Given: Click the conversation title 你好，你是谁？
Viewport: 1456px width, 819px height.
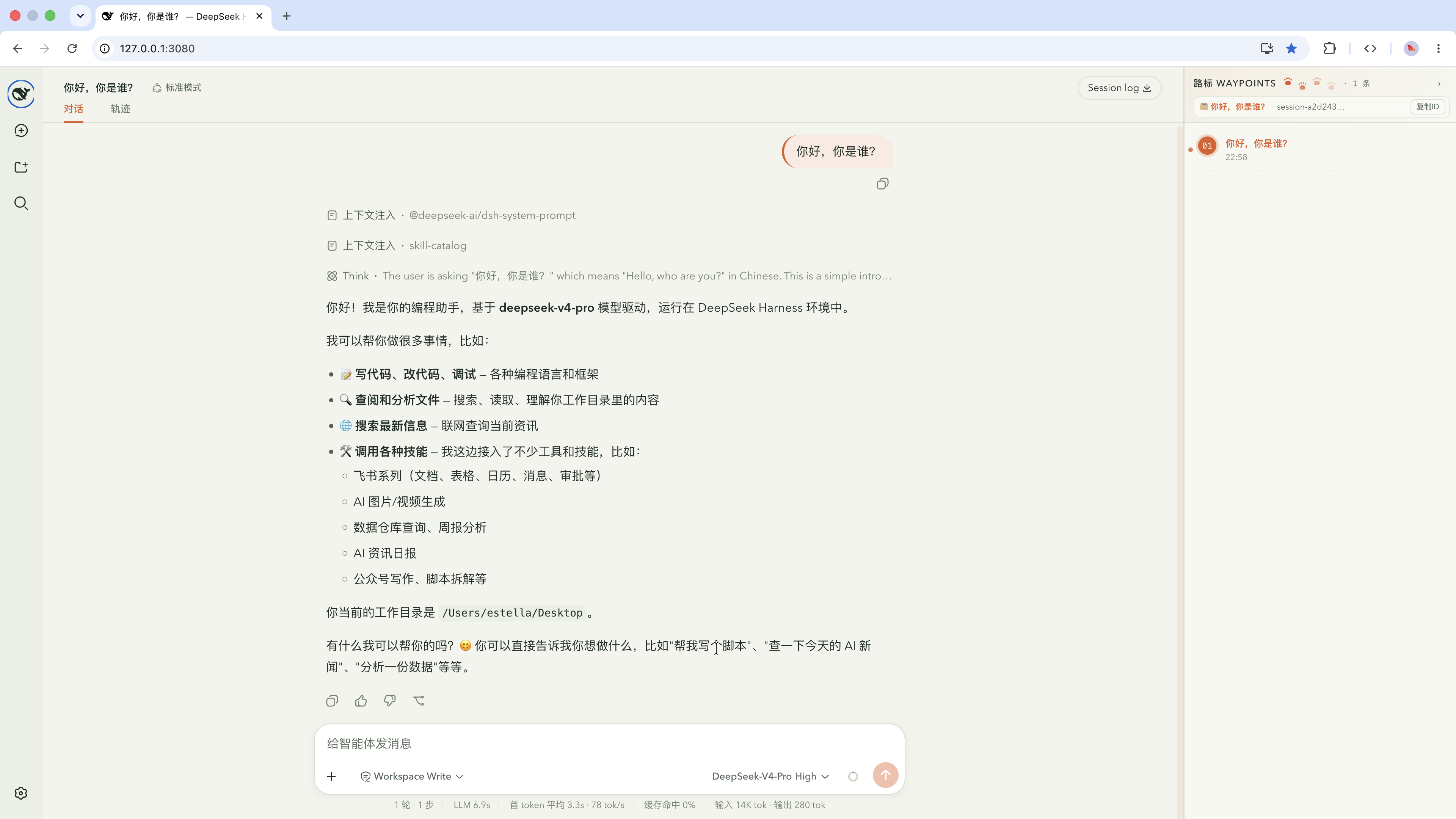Looking at the screenshot, I should click(x=98, y=88).
